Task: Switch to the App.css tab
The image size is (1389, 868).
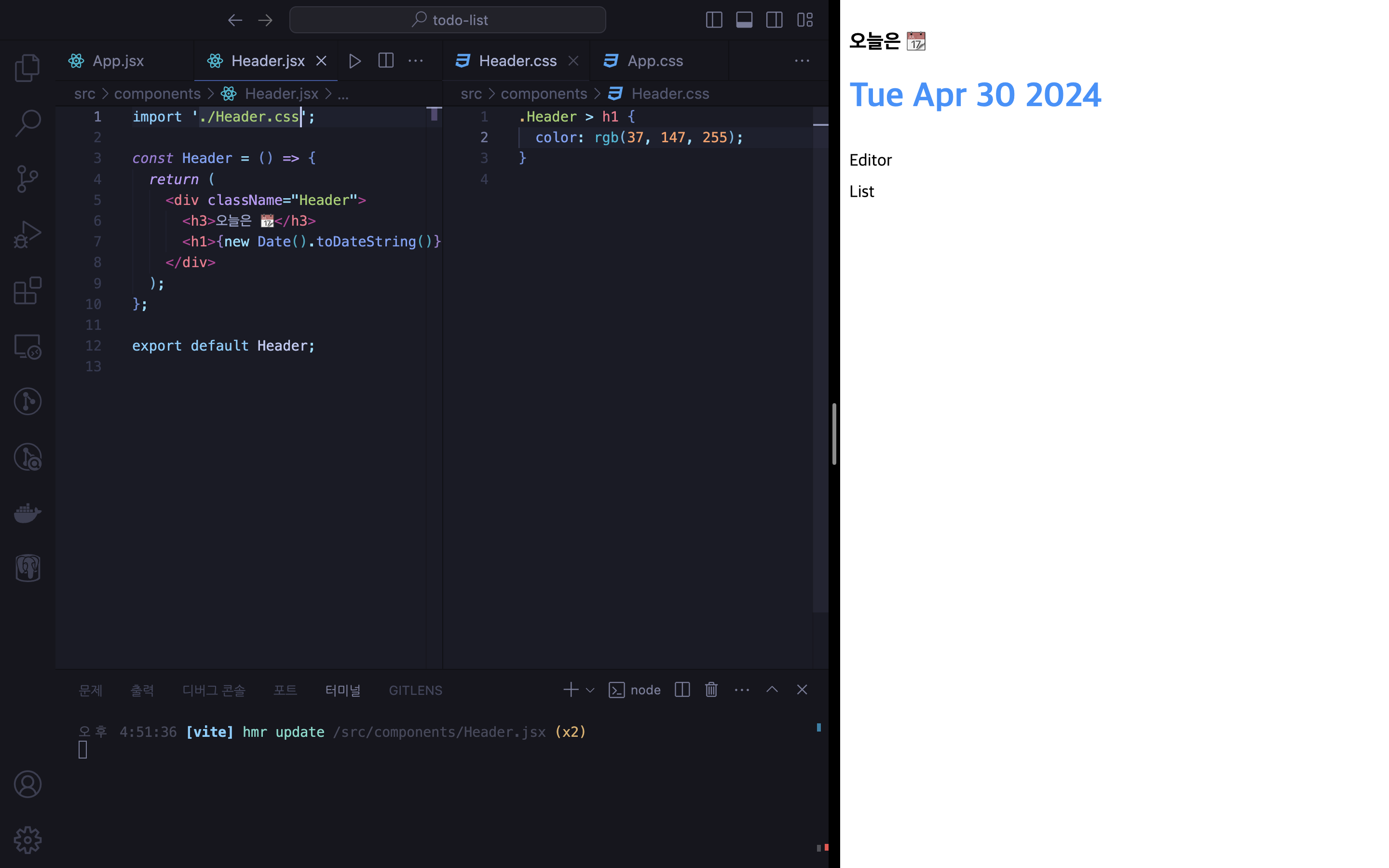Action: pos(654,61)
